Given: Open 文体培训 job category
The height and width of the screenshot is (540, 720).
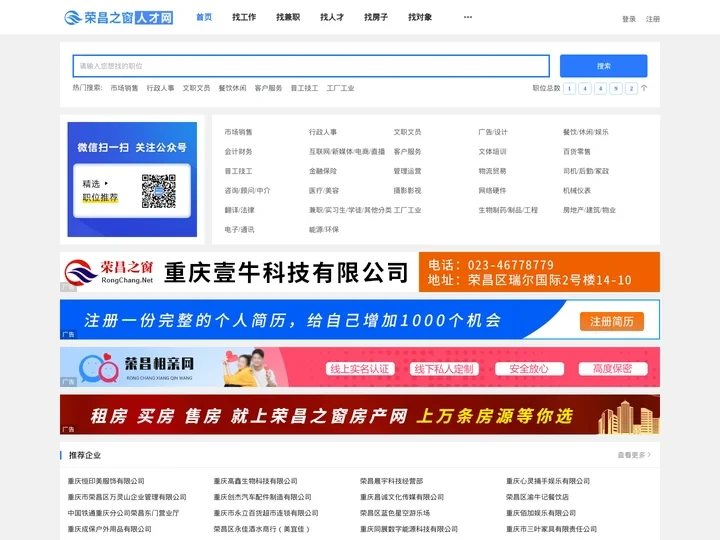Looking at the screenshot, I should click(x=492, y=152).
